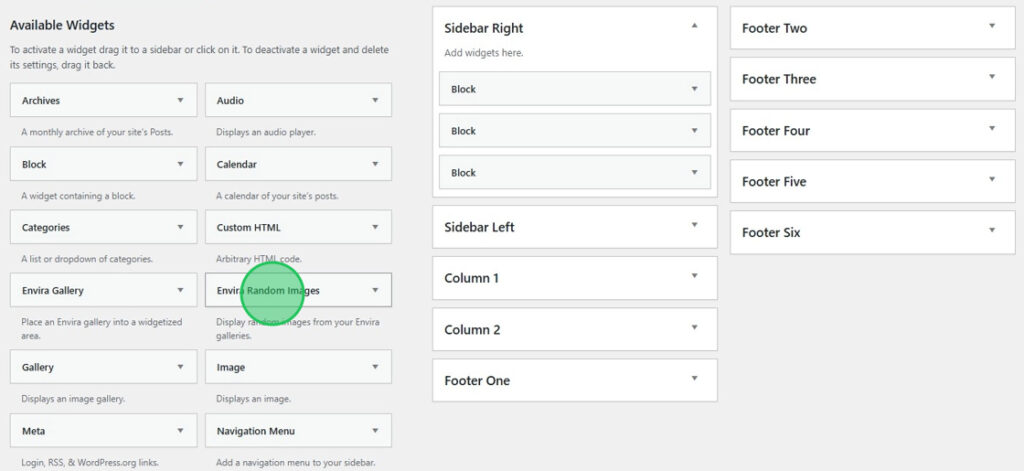
Task: Expand the Footer Two area arrow
Action: coord(992,27)
